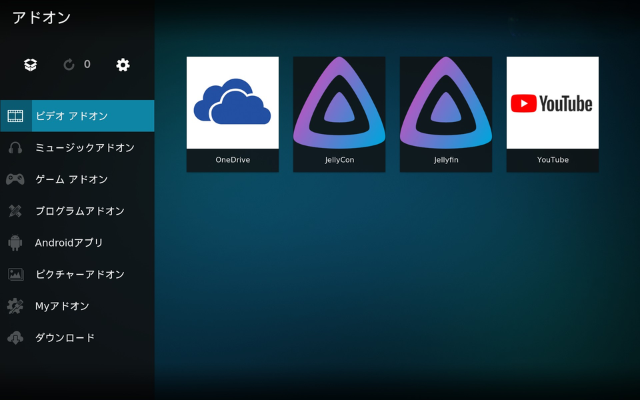Open add-on settings gear icon

tap(123, 65)
